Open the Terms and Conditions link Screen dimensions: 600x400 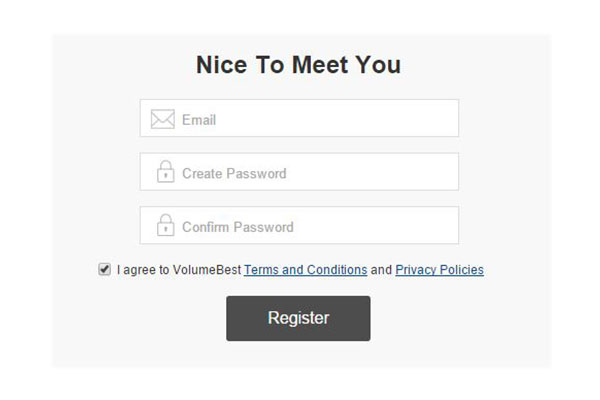305,270
